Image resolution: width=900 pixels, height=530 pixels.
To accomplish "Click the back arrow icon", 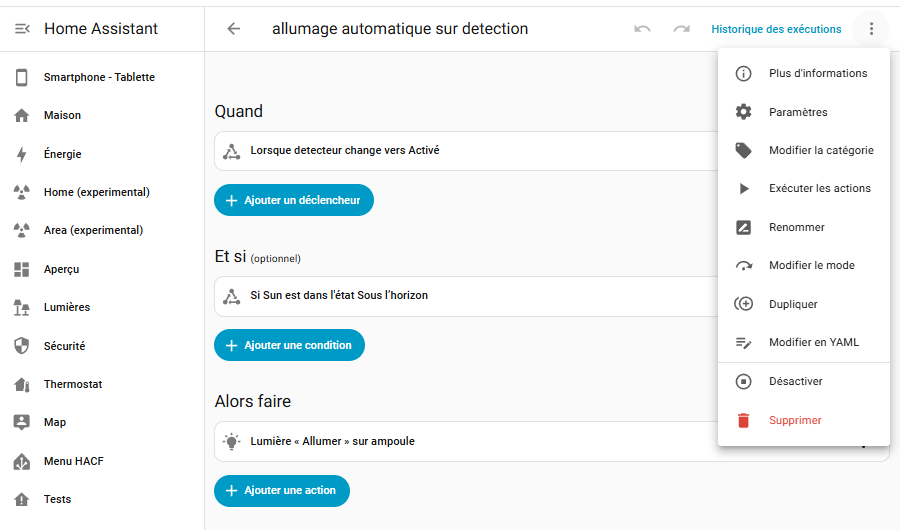I will point(234,29).
